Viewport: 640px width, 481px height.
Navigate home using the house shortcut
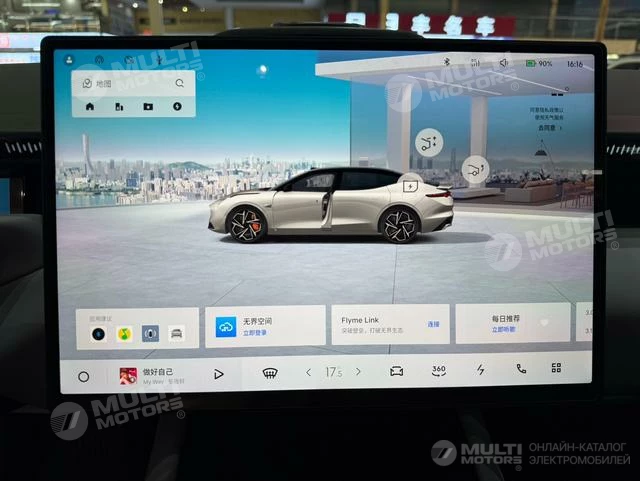pyautogui.click(x=90, y=106)
